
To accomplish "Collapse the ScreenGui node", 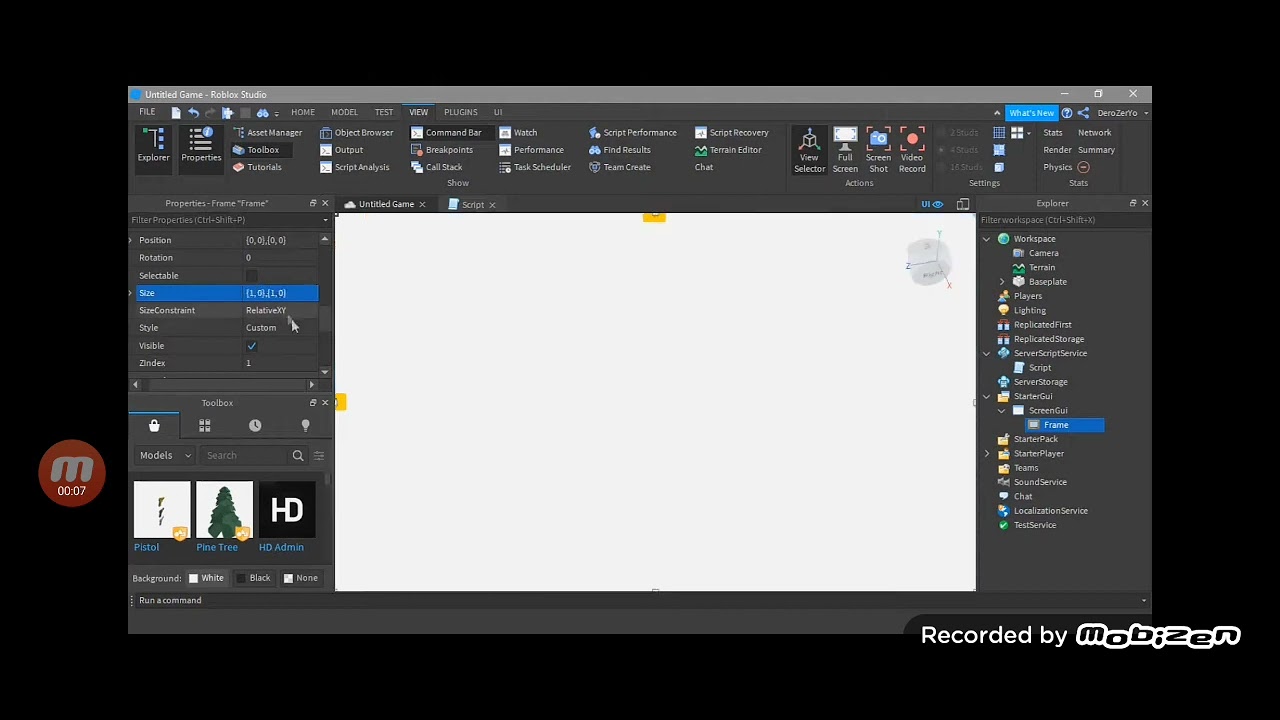I will point(1002,411).
